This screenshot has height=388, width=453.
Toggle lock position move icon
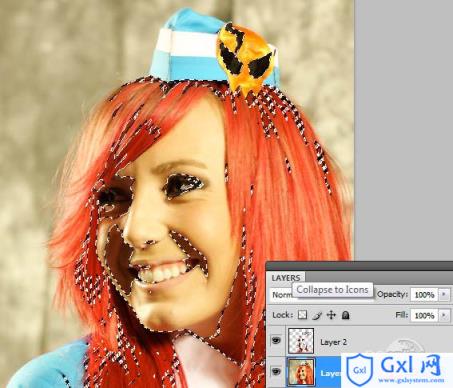331,315
